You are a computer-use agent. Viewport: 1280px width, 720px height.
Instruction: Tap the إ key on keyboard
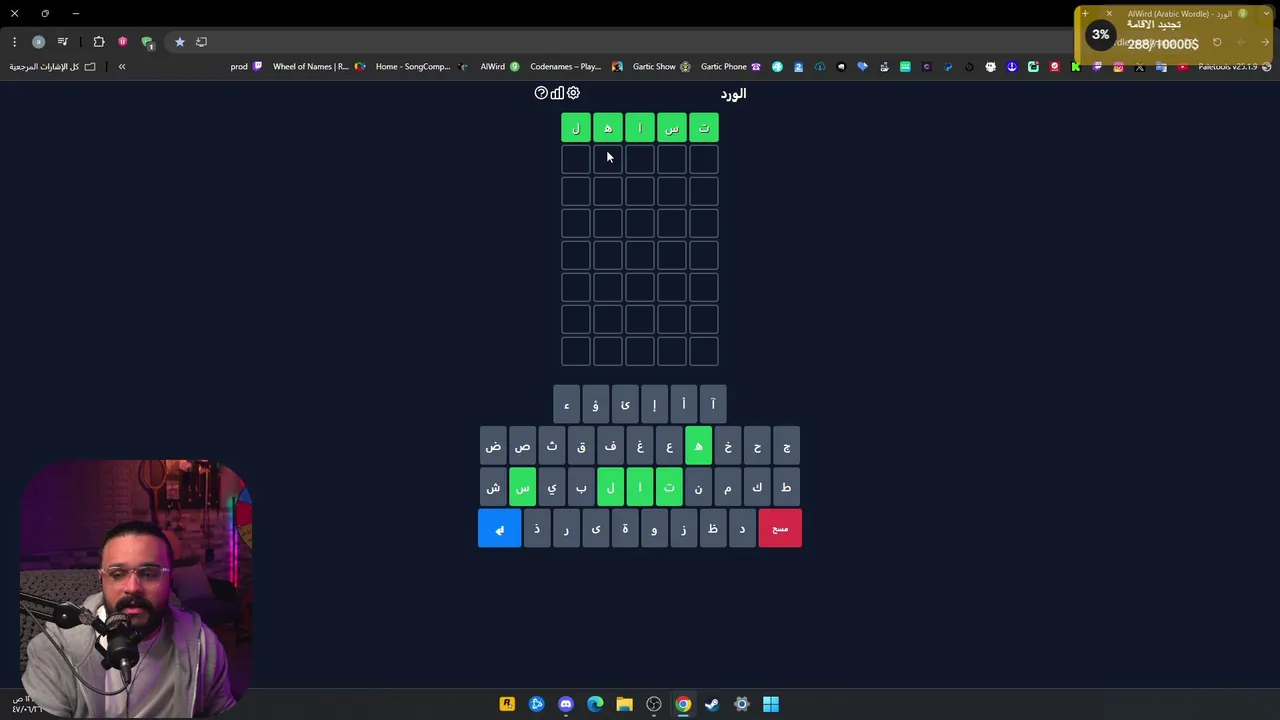point(654,404)
